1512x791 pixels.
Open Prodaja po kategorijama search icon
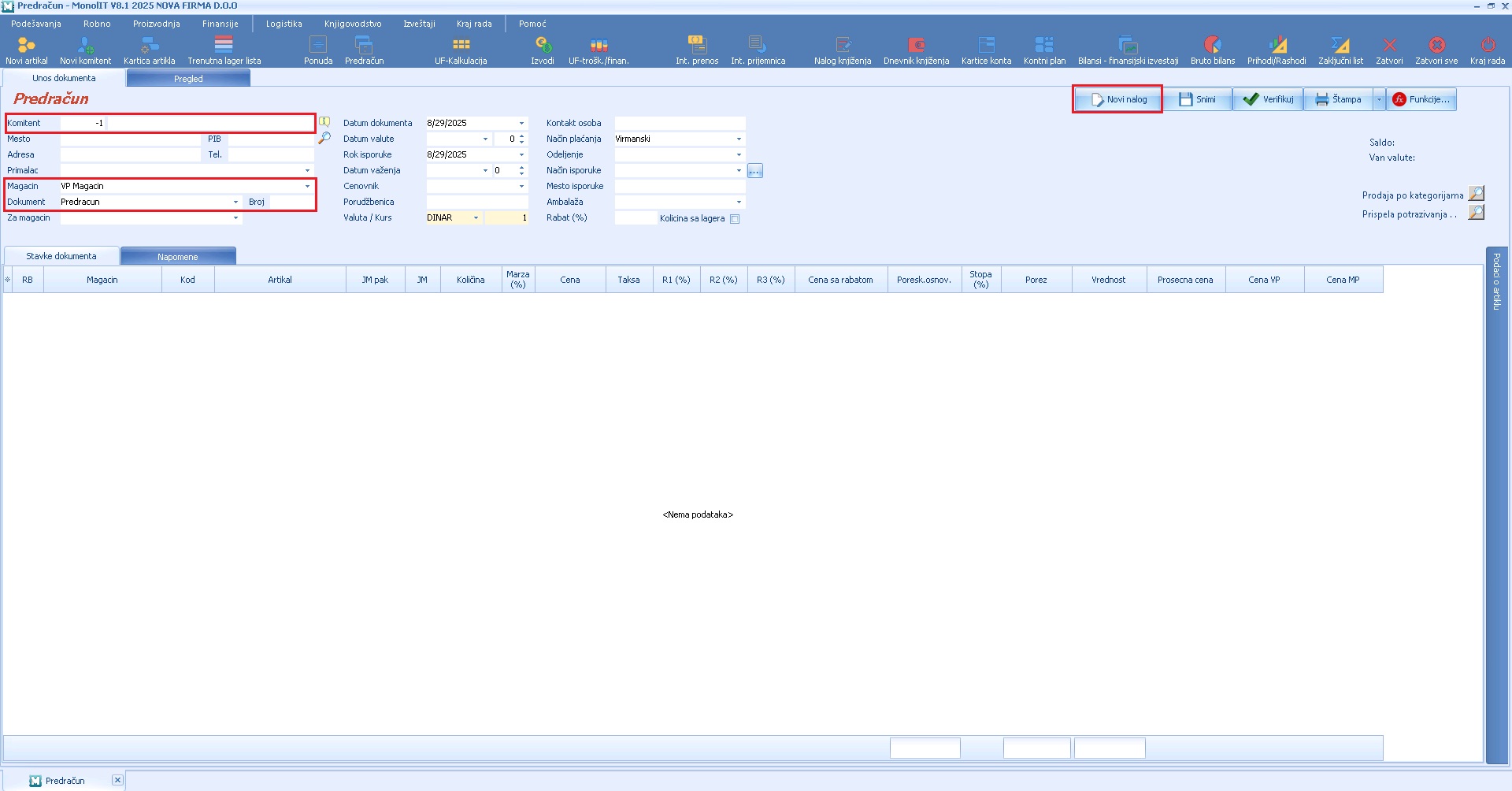(x=1477, y=193)
